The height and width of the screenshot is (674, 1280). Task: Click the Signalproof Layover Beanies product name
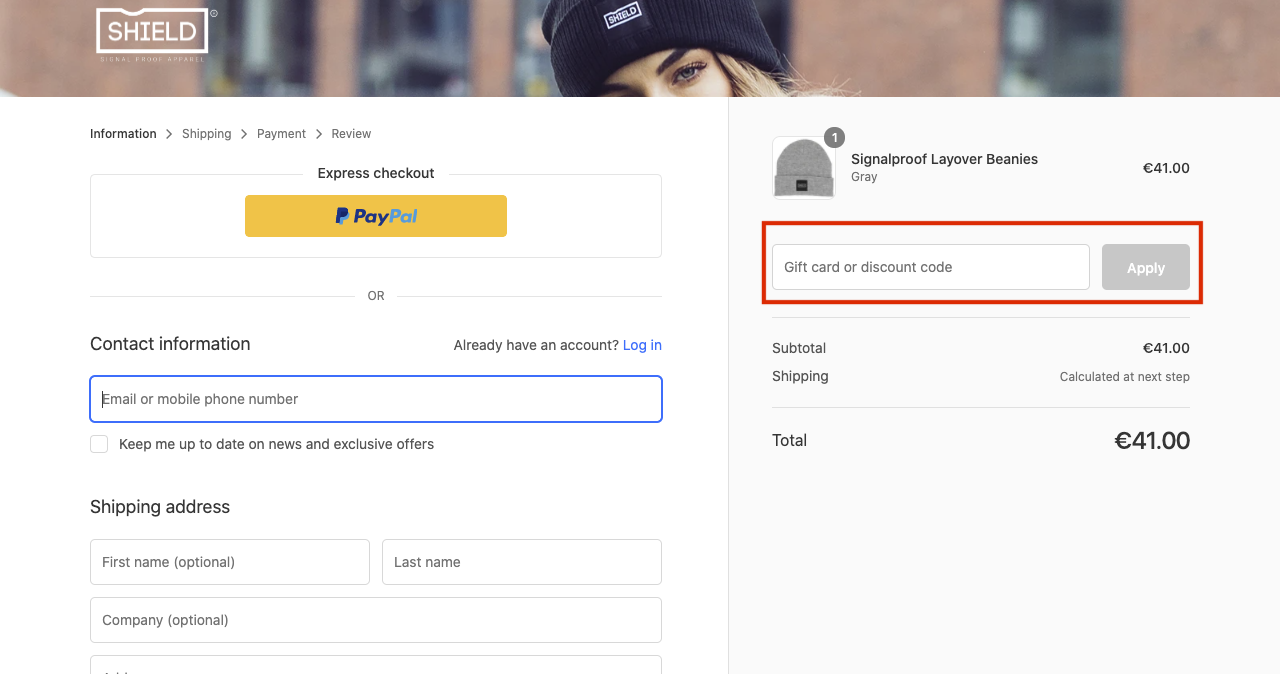tap(945, 159)
